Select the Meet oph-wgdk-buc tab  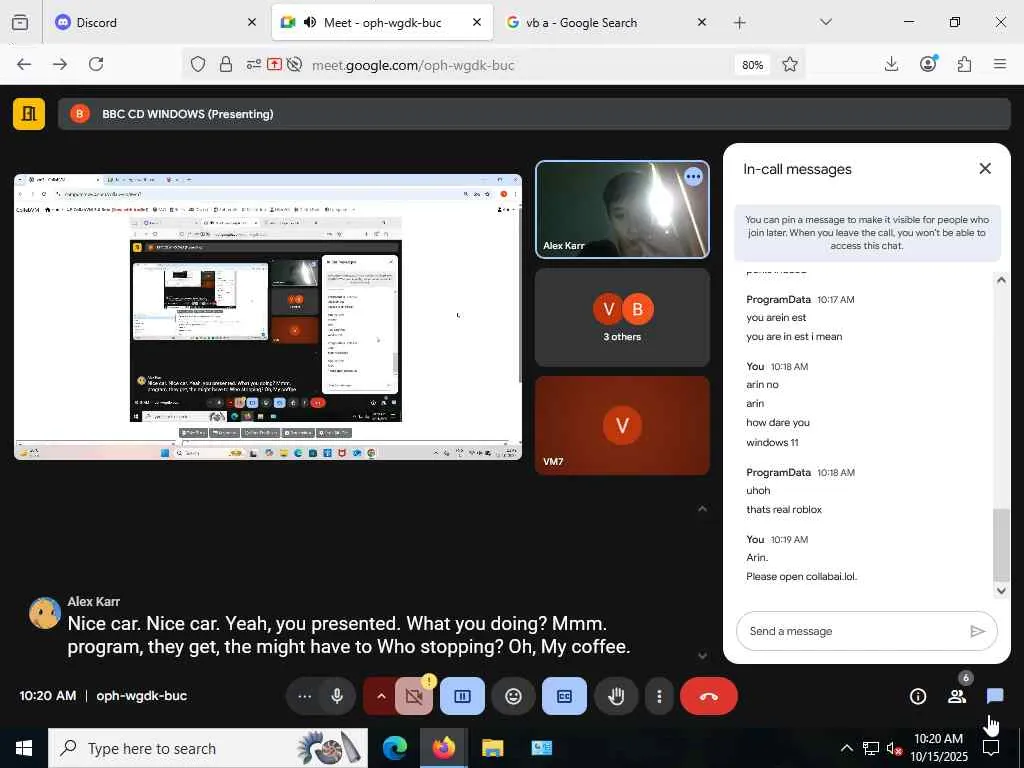pos(382,22)
